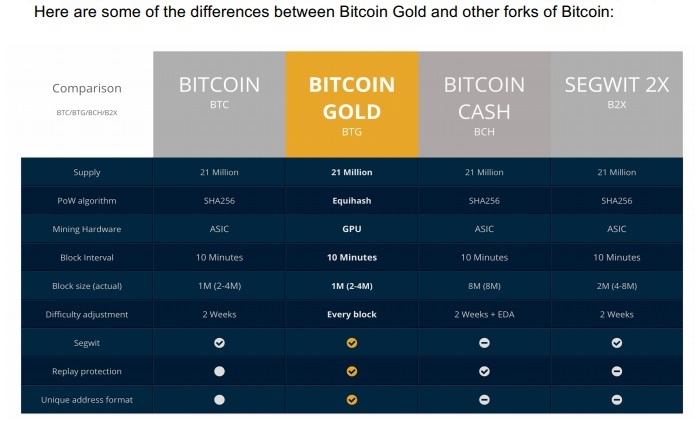Click Bitcoin's empty Unique address format circle
Screen dimensions: 700x424
click(219, 400)
